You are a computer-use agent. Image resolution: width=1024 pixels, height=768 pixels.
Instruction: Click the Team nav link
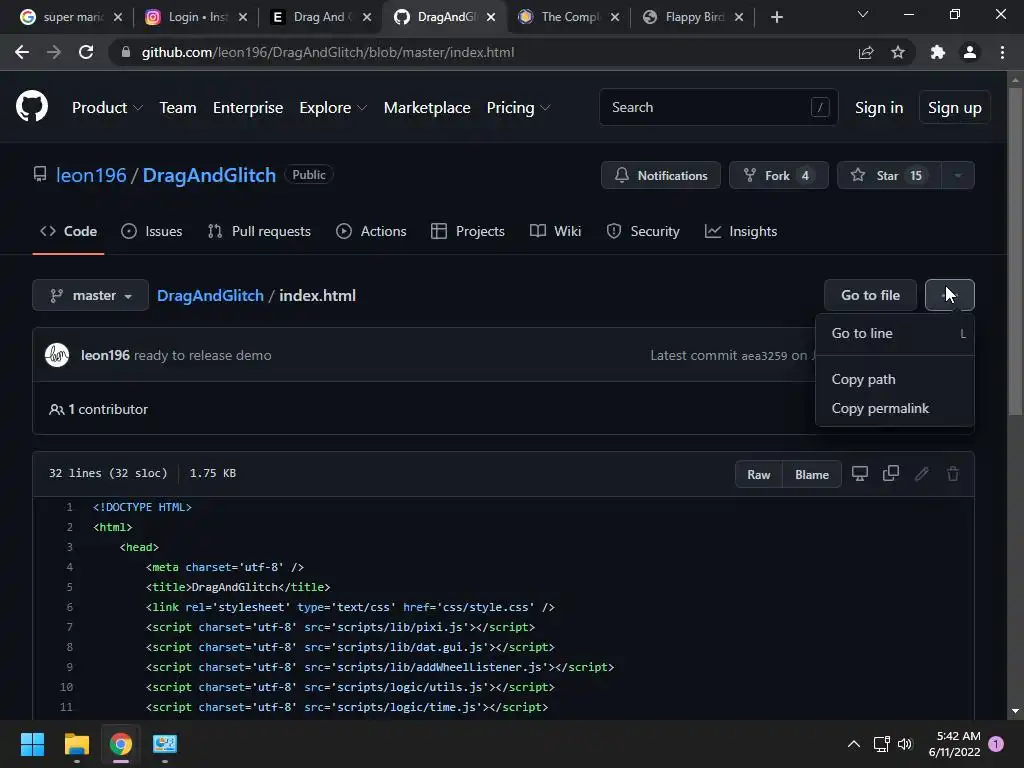point(178,108)
